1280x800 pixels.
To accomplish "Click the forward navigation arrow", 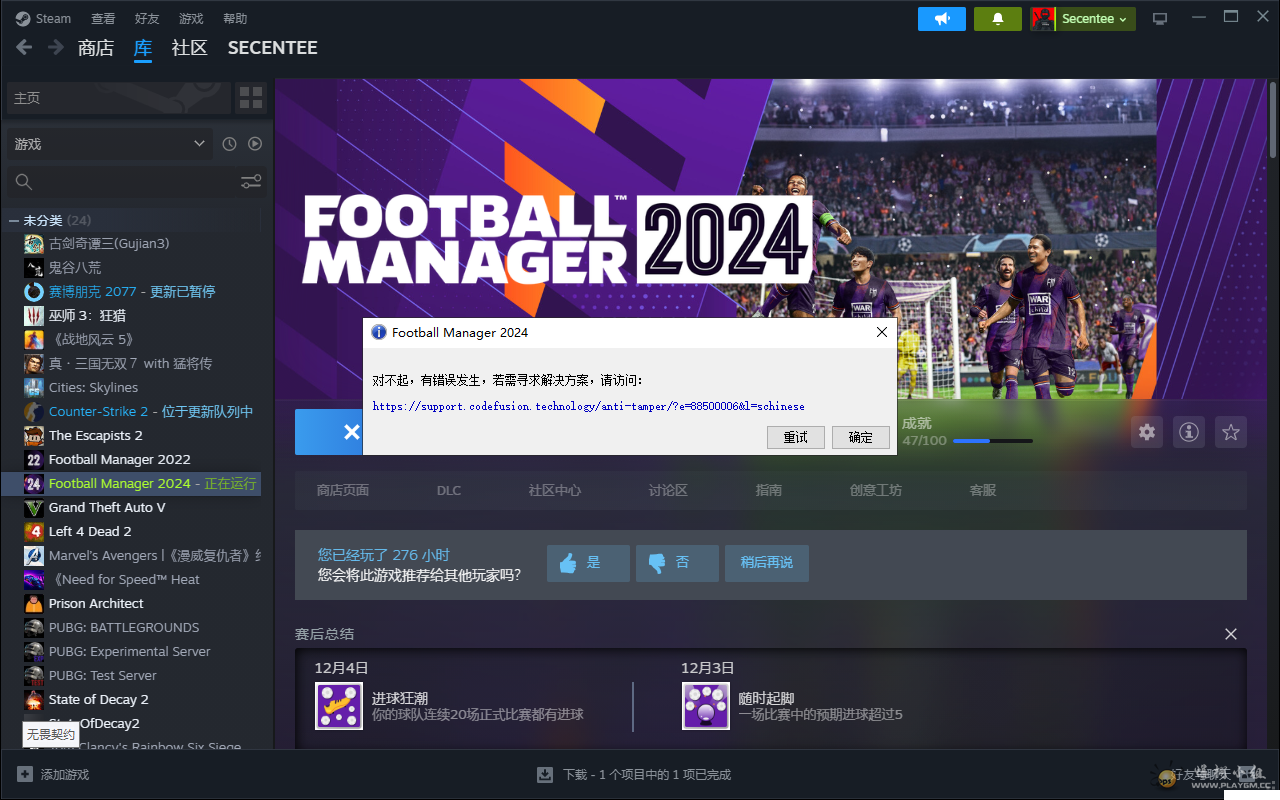I will pos(56,47).
